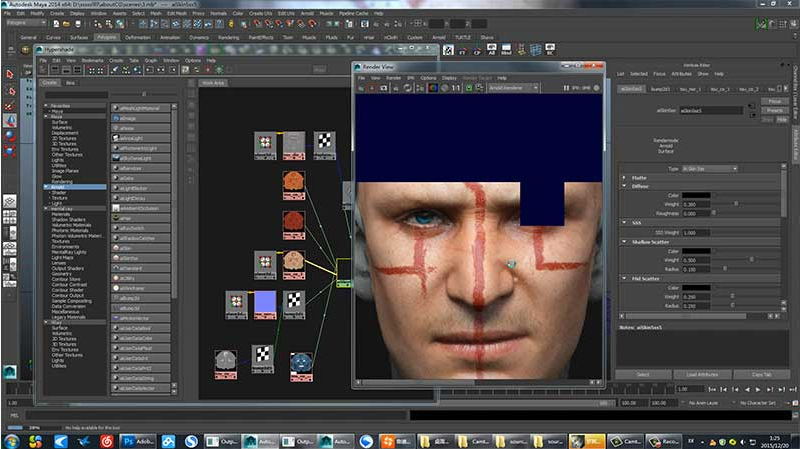
Task: Click the shelf cube icon left of Hypershade
Action: click(x=25, y=49)
